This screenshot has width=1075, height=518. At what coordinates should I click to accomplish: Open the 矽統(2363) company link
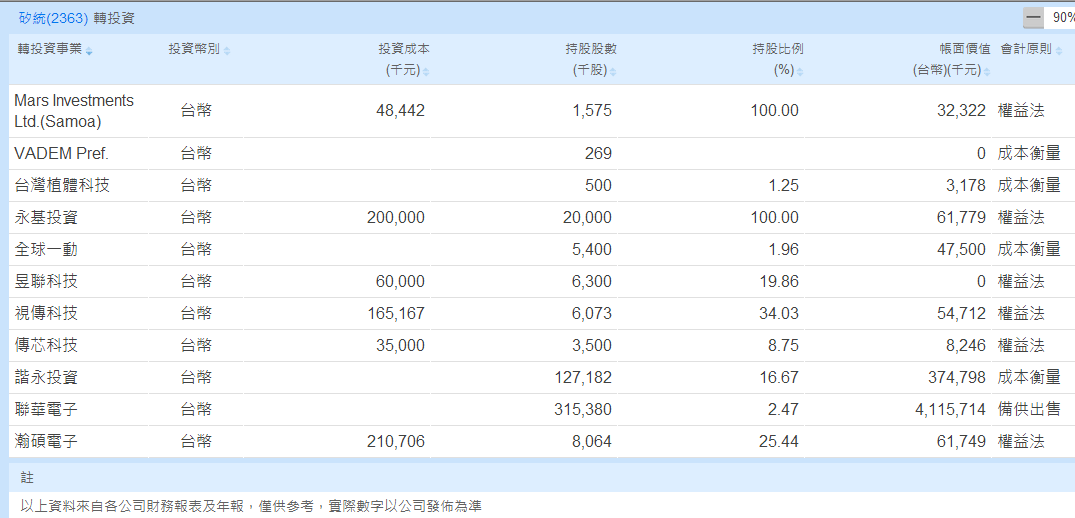pos(54,18)
